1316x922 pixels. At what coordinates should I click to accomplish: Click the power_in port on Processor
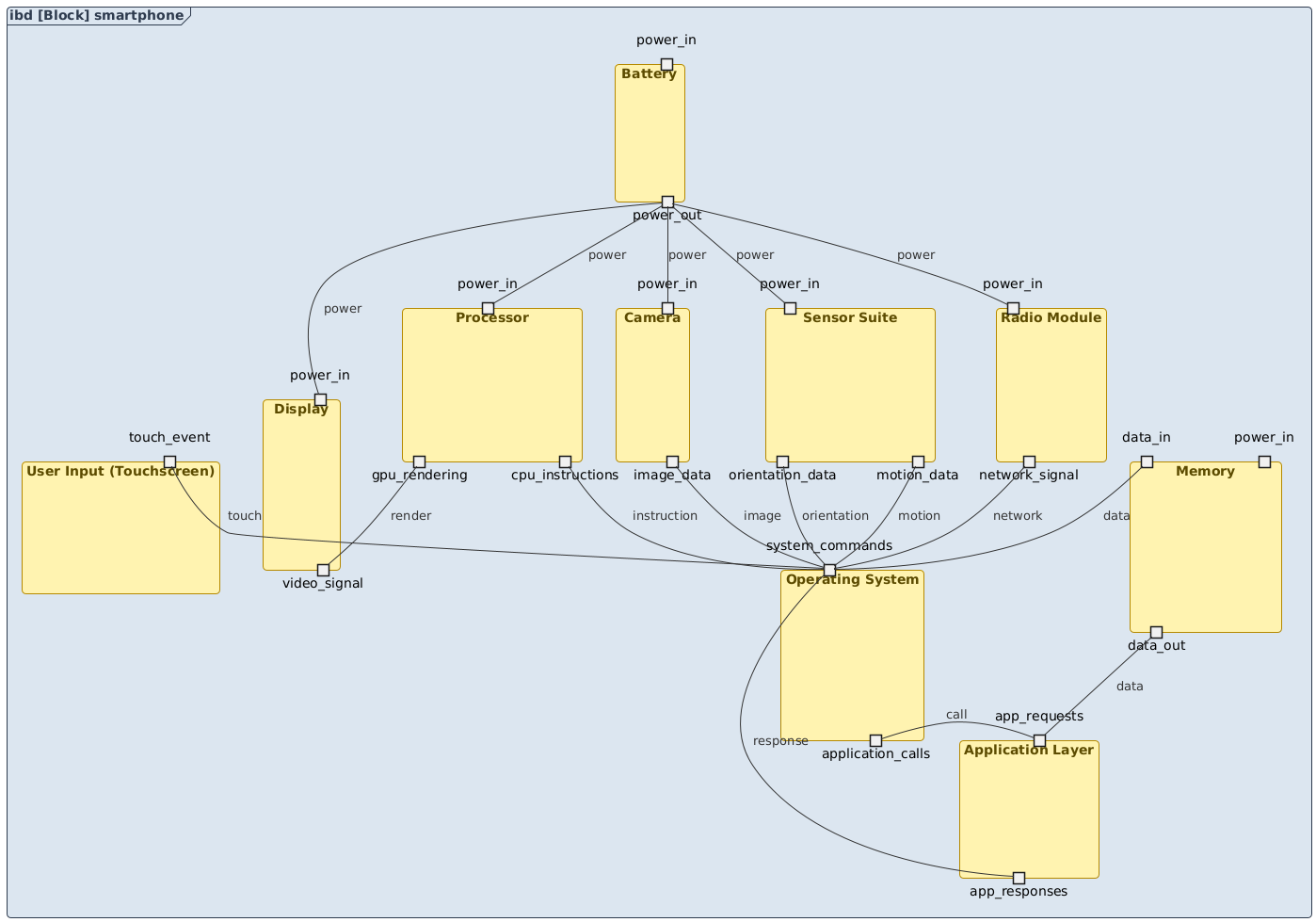(x=488, y=307)
